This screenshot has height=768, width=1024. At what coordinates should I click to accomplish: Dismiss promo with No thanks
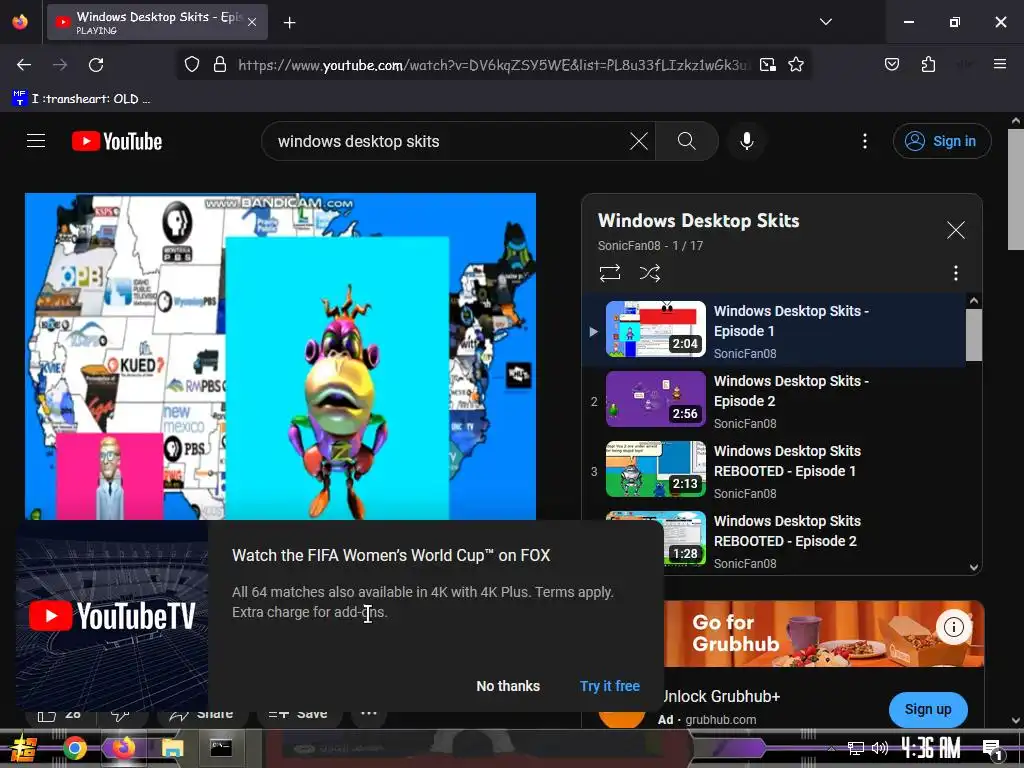tap(508, 686)
